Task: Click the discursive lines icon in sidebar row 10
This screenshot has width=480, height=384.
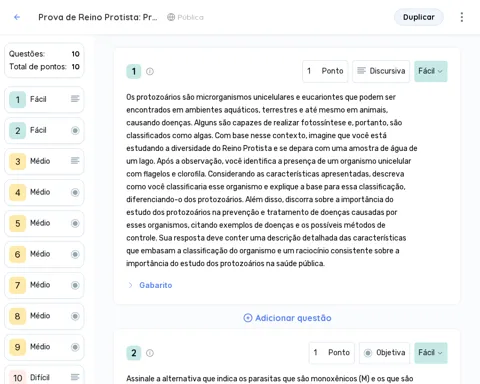Action: [x=75, y=377]
